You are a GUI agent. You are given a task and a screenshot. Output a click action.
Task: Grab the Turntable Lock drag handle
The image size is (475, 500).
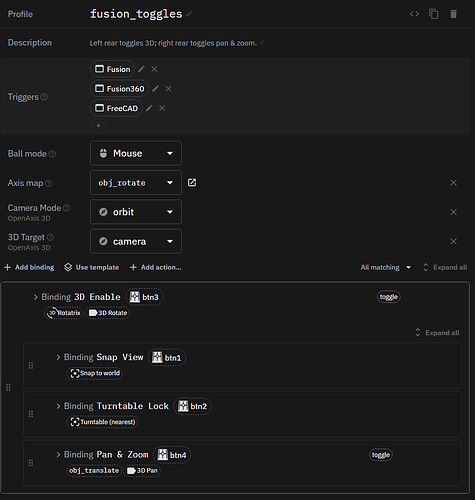point(31,414)
